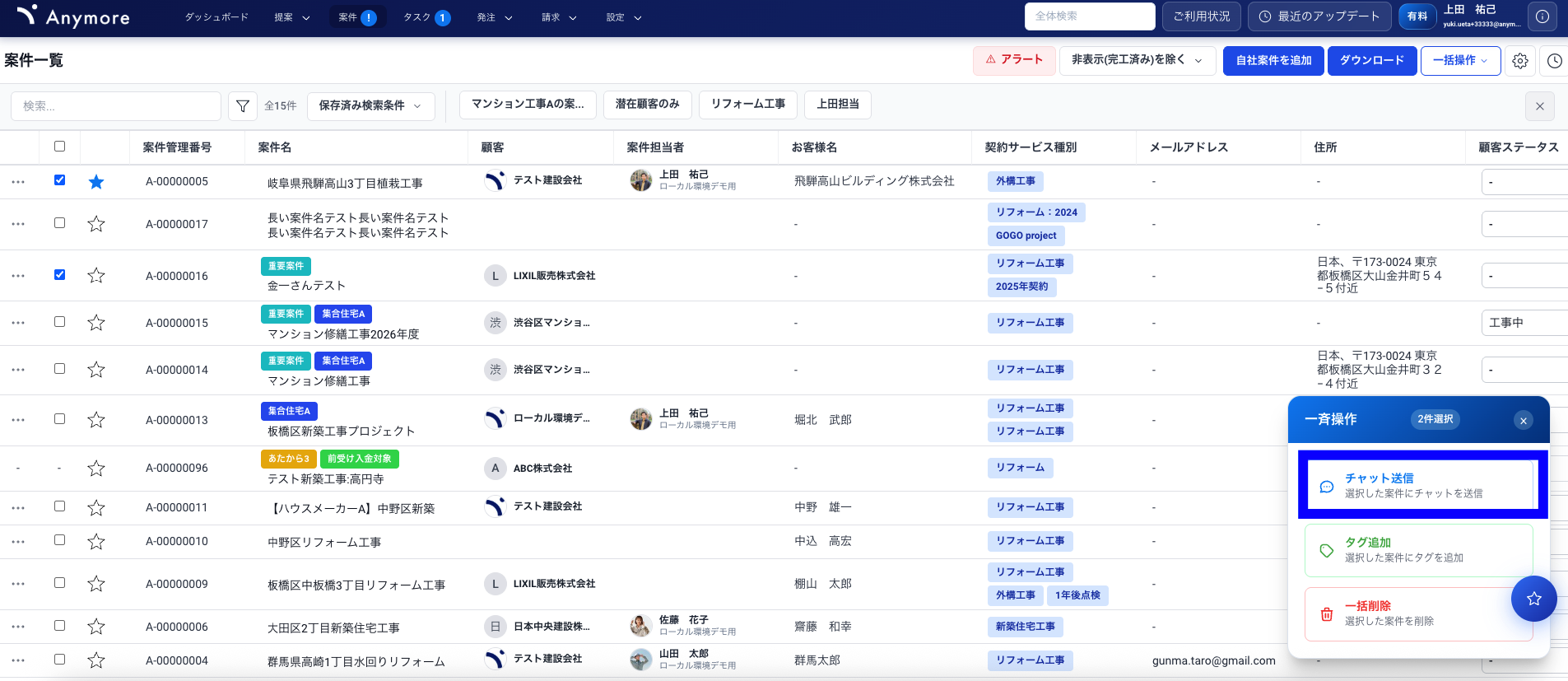Check case A-00000010
This screenshot has width=1568, height=681.
[59, 539]
